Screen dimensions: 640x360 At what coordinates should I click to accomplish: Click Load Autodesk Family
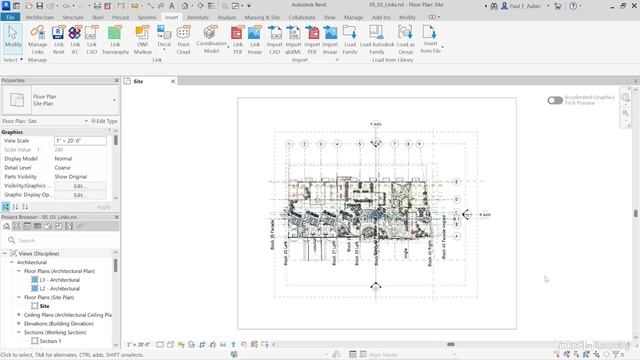(377, 40)
